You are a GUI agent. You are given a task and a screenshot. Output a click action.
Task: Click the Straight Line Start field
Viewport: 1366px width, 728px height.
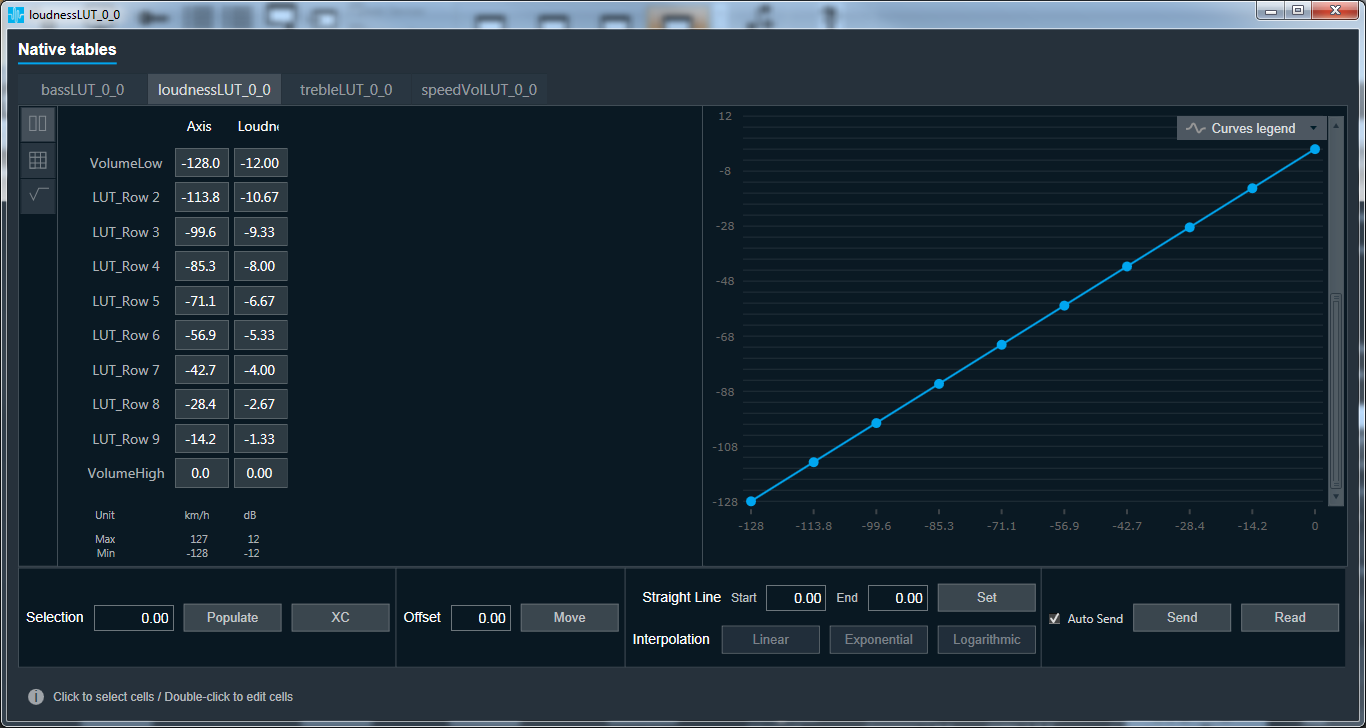[x=796, y=598]
